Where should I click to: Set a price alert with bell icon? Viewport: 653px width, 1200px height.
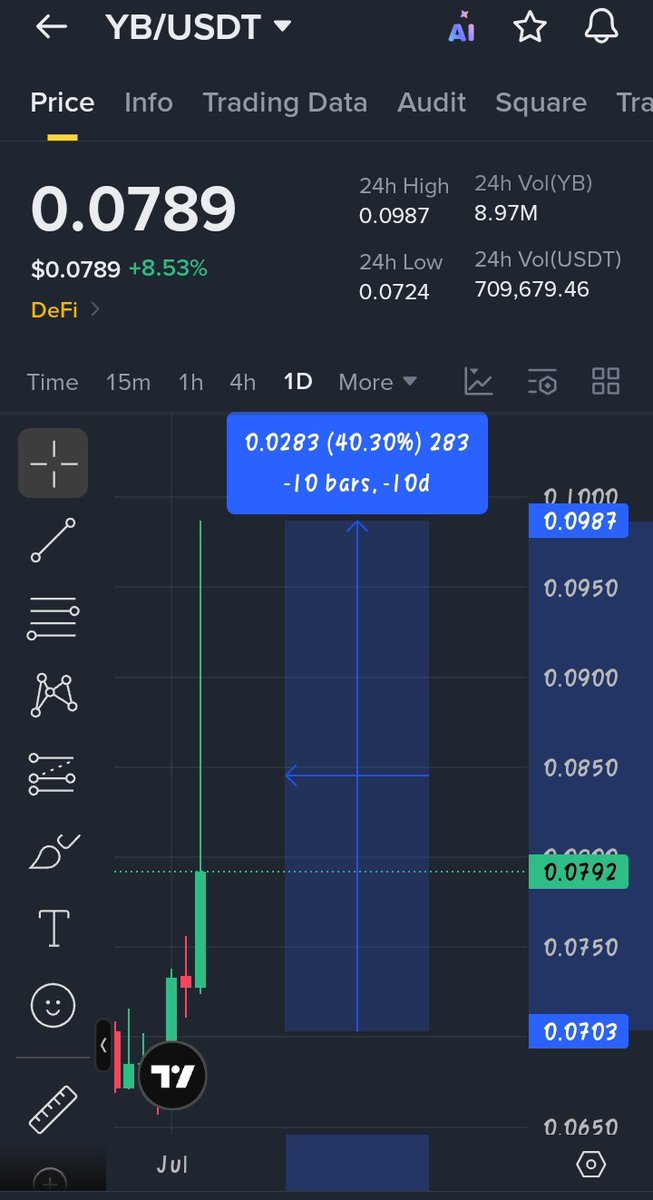pos(601,27)
